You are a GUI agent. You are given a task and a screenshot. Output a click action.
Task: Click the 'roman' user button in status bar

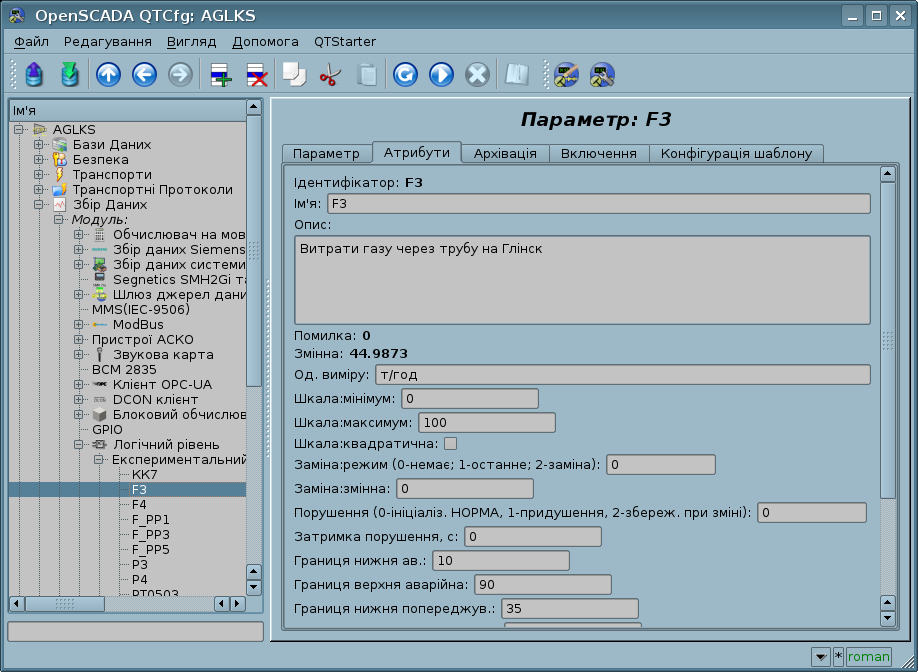(868, 657)
